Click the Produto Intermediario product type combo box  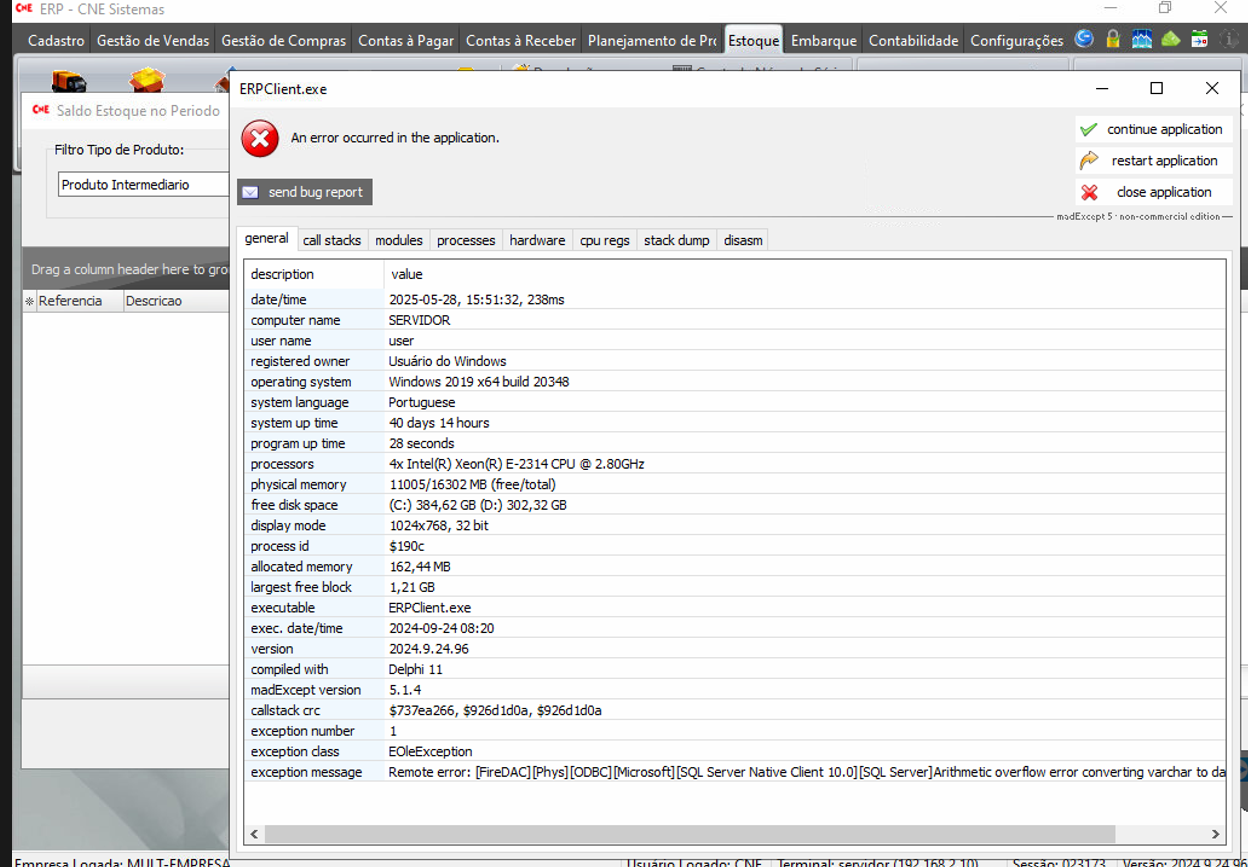pyautogui.click(x=143, y=185)
